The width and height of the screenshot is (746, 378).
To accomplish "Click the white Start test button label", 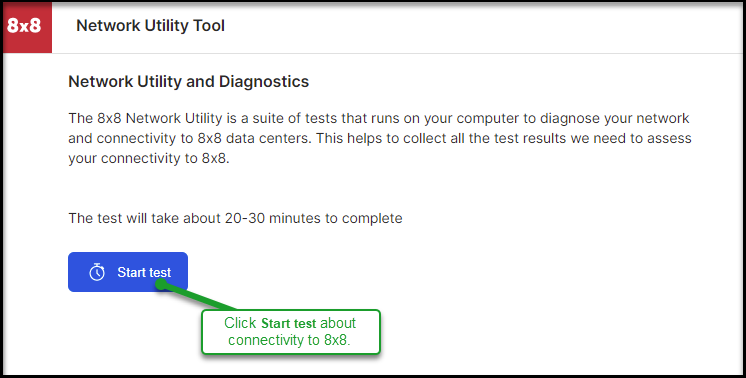I will point(144,272).
